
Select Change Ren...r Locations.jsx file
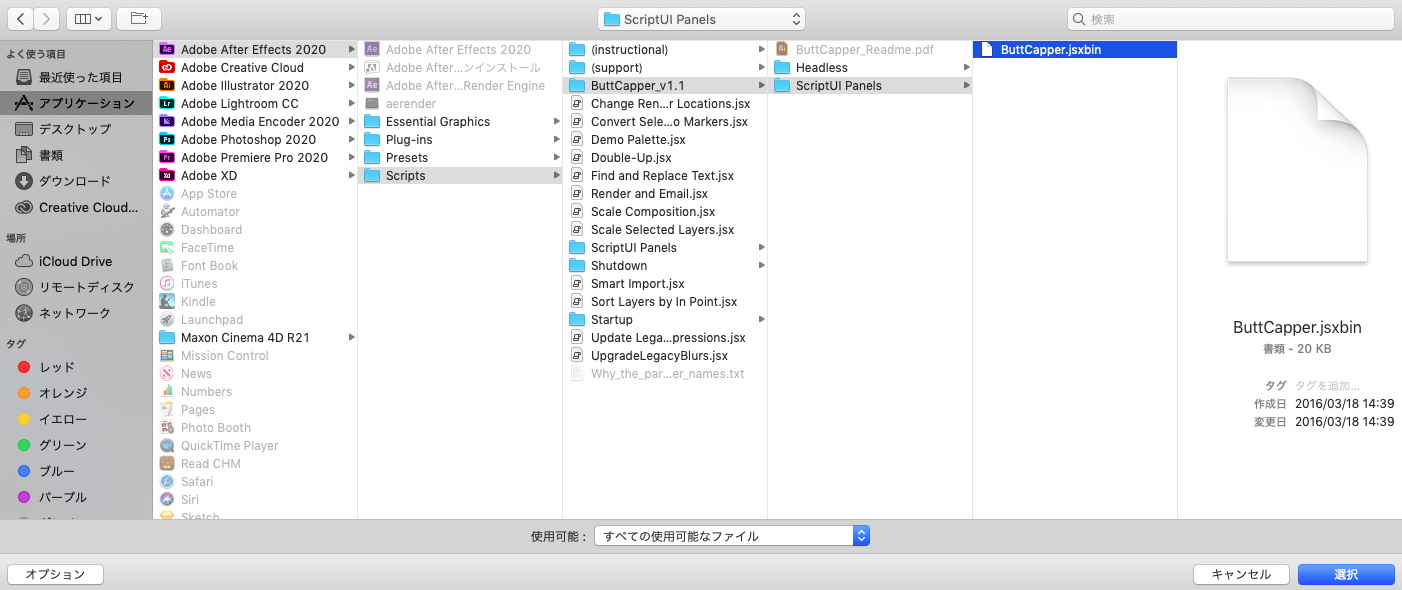(x=665, y=103)
